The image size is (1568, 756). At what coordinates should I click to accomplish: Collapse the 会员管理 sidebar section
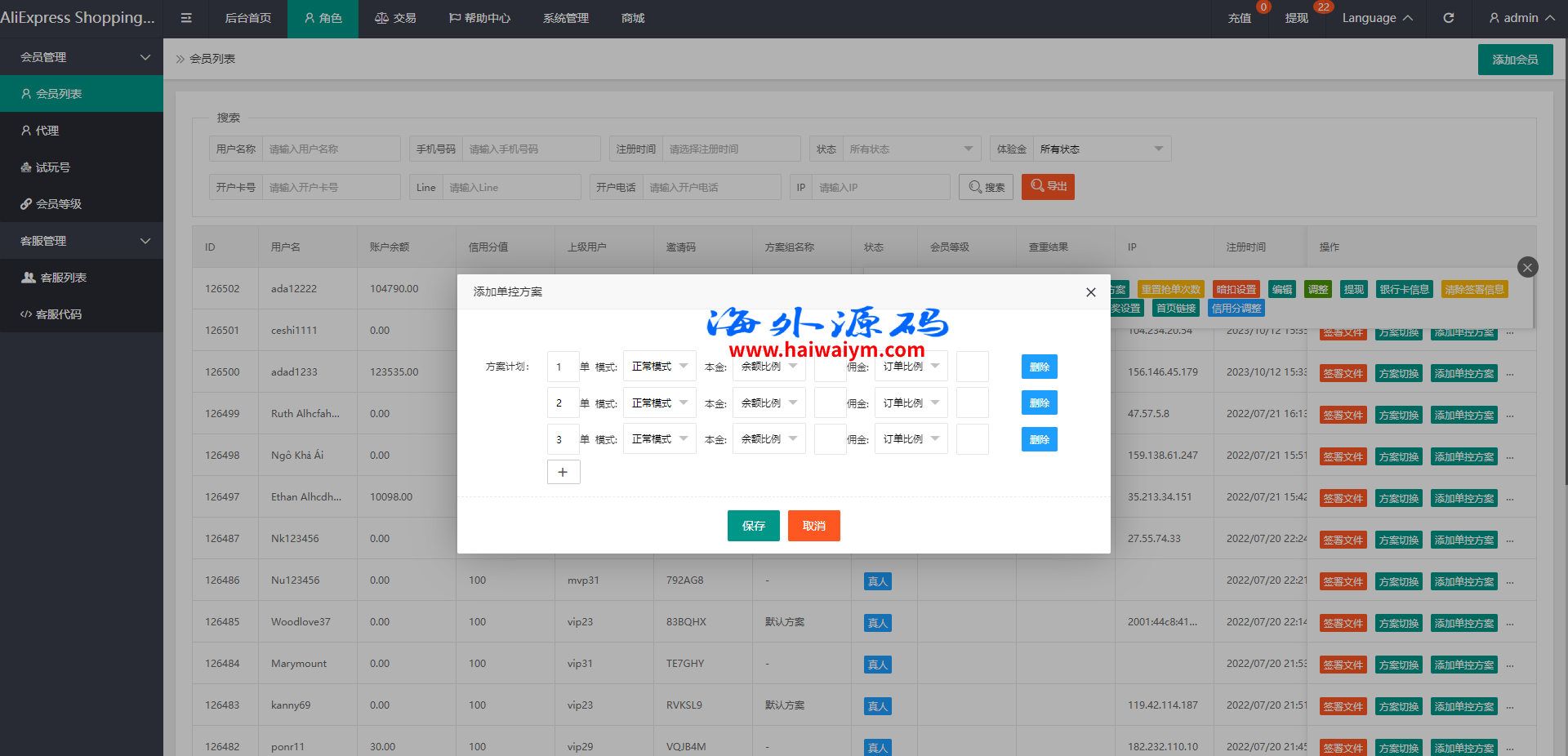click(82, 57)
